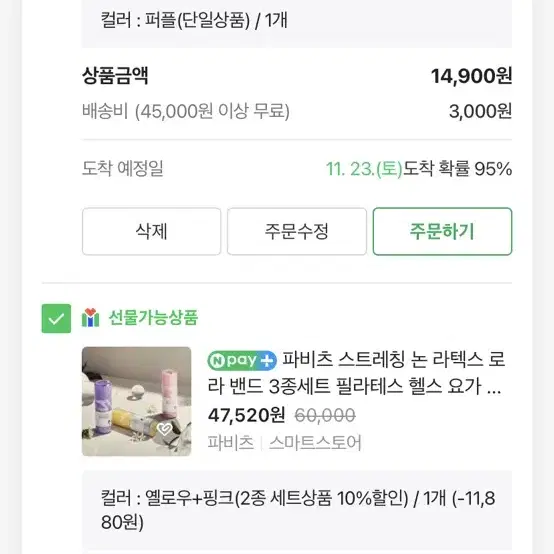Select the 옐로우+핑크 2종 세트상품 option box

[297, 511]
